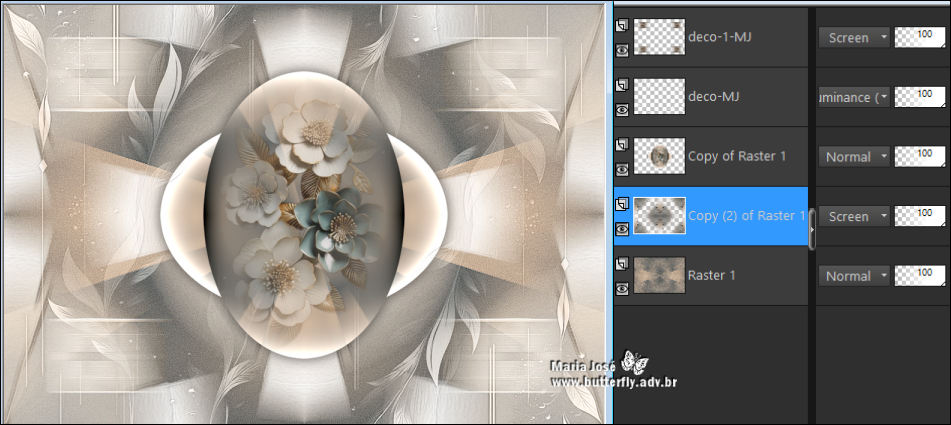Select the deco-MJ layer name
This screenshot has height=425, width=951.
coord(713,96)
